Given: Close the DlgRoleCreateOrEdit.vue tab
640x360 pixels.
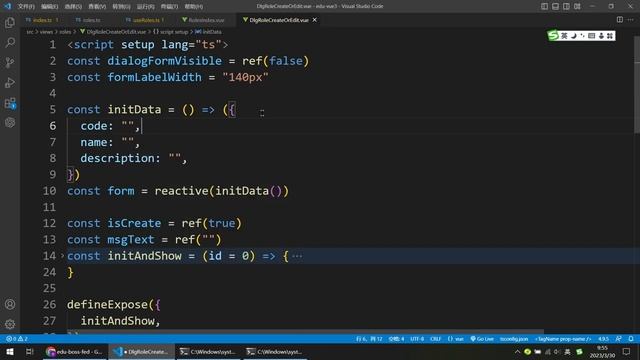Looking at the screenshot, I should click(x=315, y=20).
